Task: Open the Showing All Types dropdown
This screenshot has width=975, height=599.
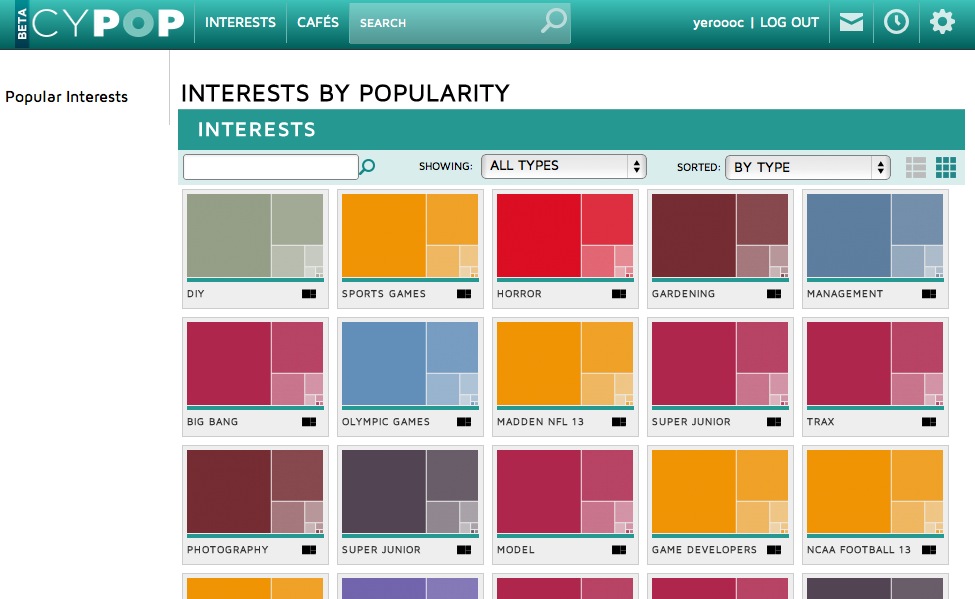Action: click(564, 166)
